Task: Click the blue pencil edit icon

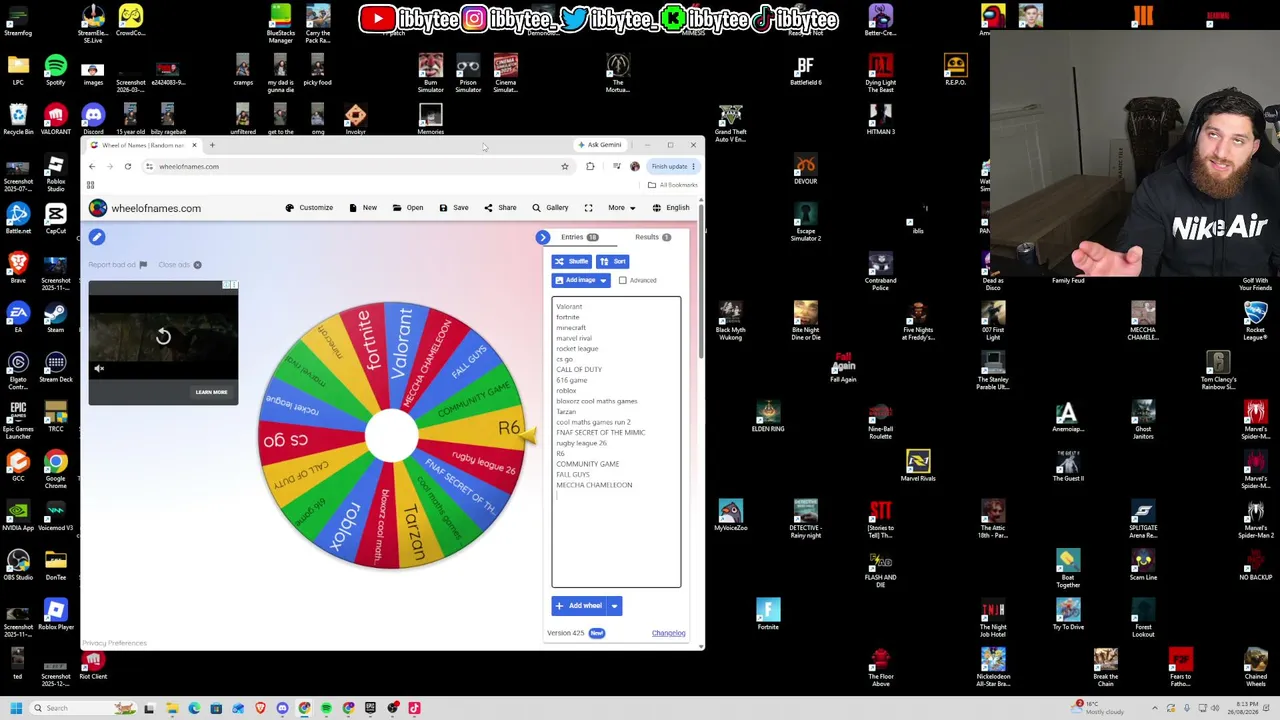Action: tap(97, 237)
